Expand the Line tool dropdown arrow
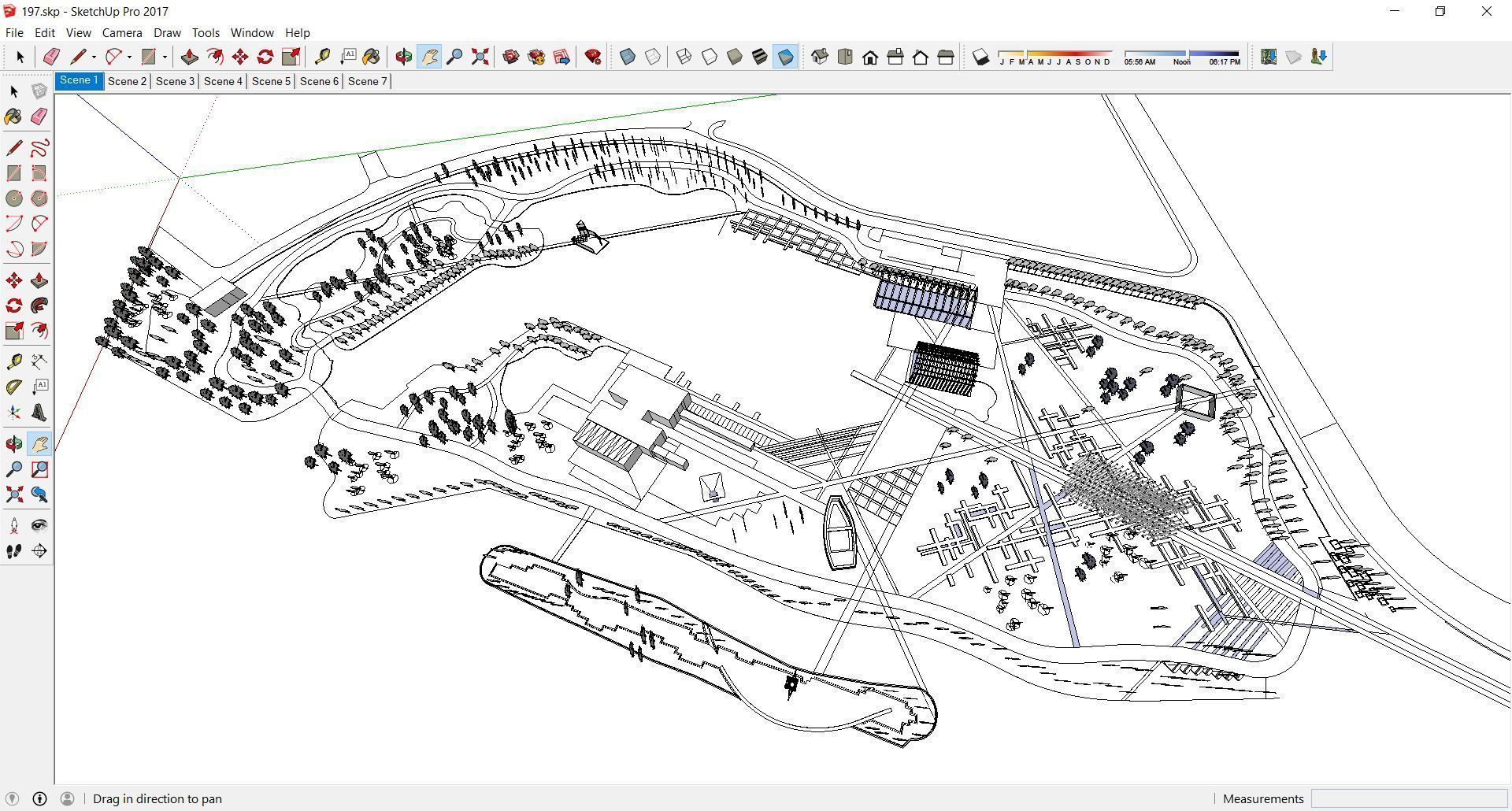The width and height of the screenshot is (1512, 811). [94, 57]
